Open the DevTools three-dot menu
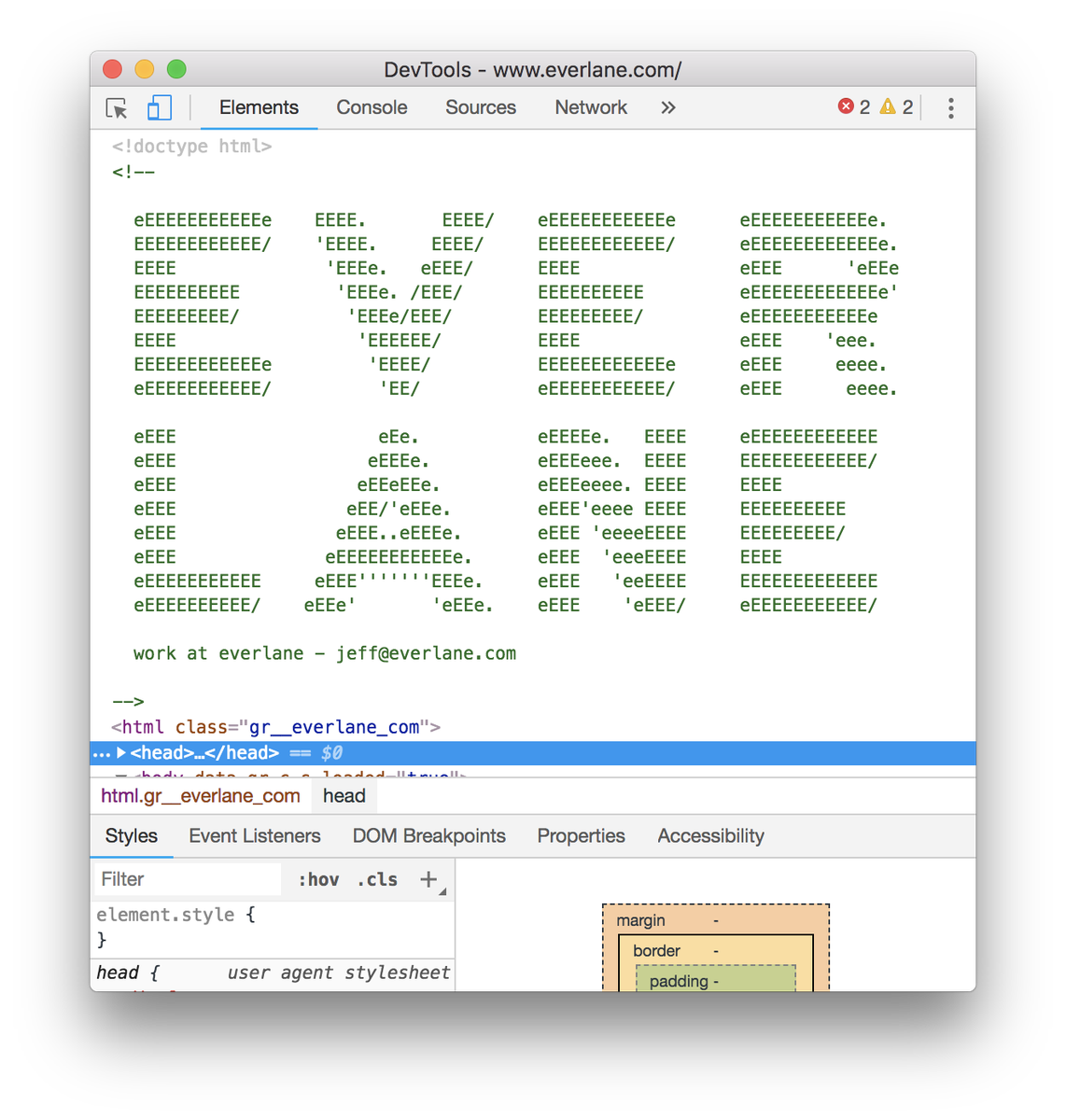Viewport: 1066px width, 1120px height. (x=950, y=108)
